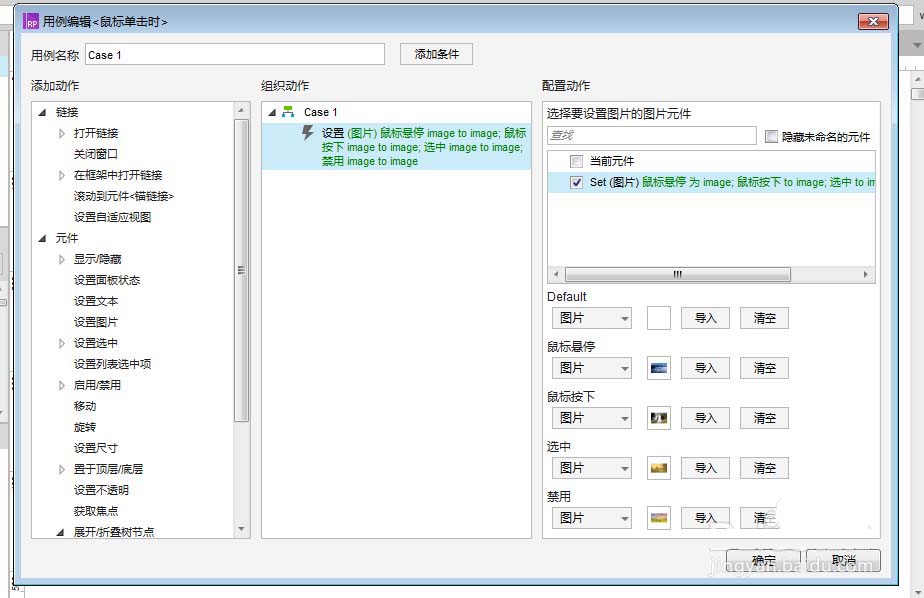Screen dimensions: 924x598
Task: Clear the 鼠标悬停 state image
Action: pos(764,368)
